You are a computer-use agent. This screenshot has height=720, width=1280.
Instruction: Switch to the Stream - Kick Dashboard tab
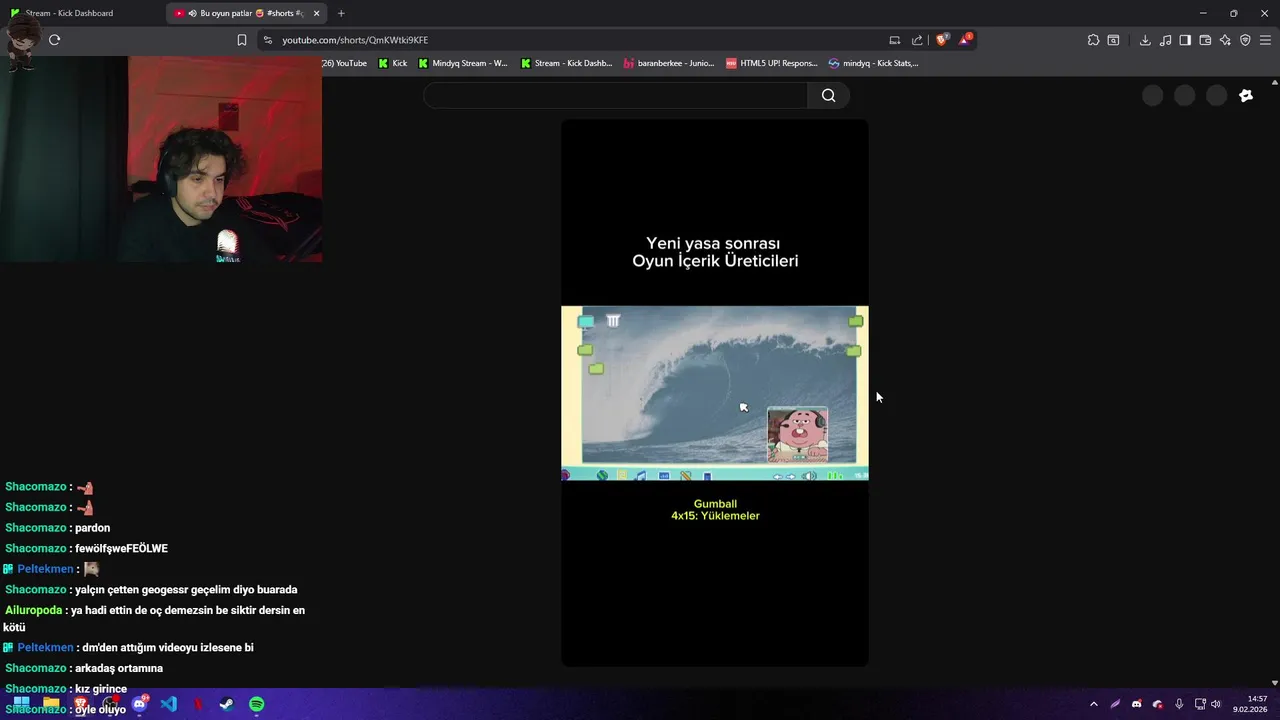click(80, 13)
